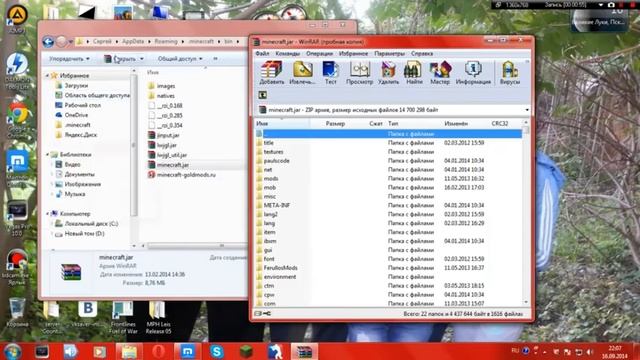The width and height of the screenshot is (640, 360).
Task: Click the WinRAR Тест toolbar icon
Action: [331, 73]
